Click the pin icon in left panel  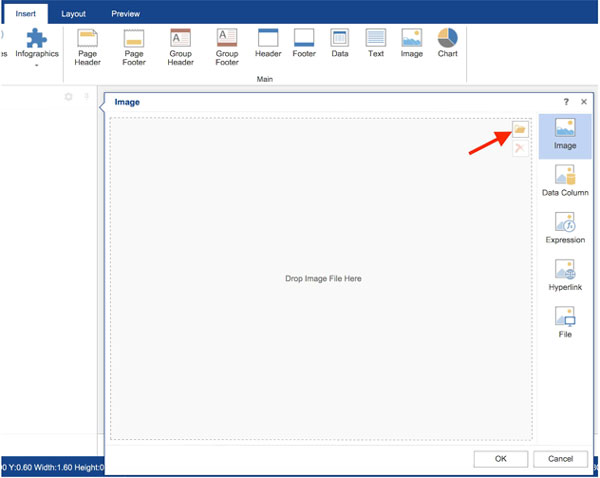(86, 96)
